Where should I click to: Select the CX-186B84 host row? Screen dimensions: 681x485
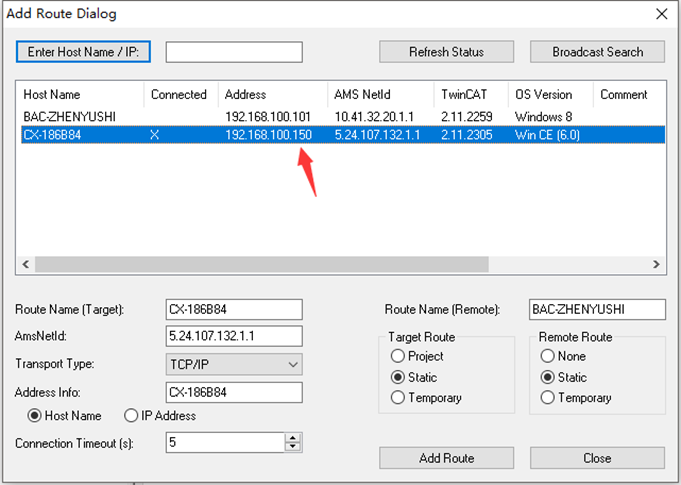(343, 135)
